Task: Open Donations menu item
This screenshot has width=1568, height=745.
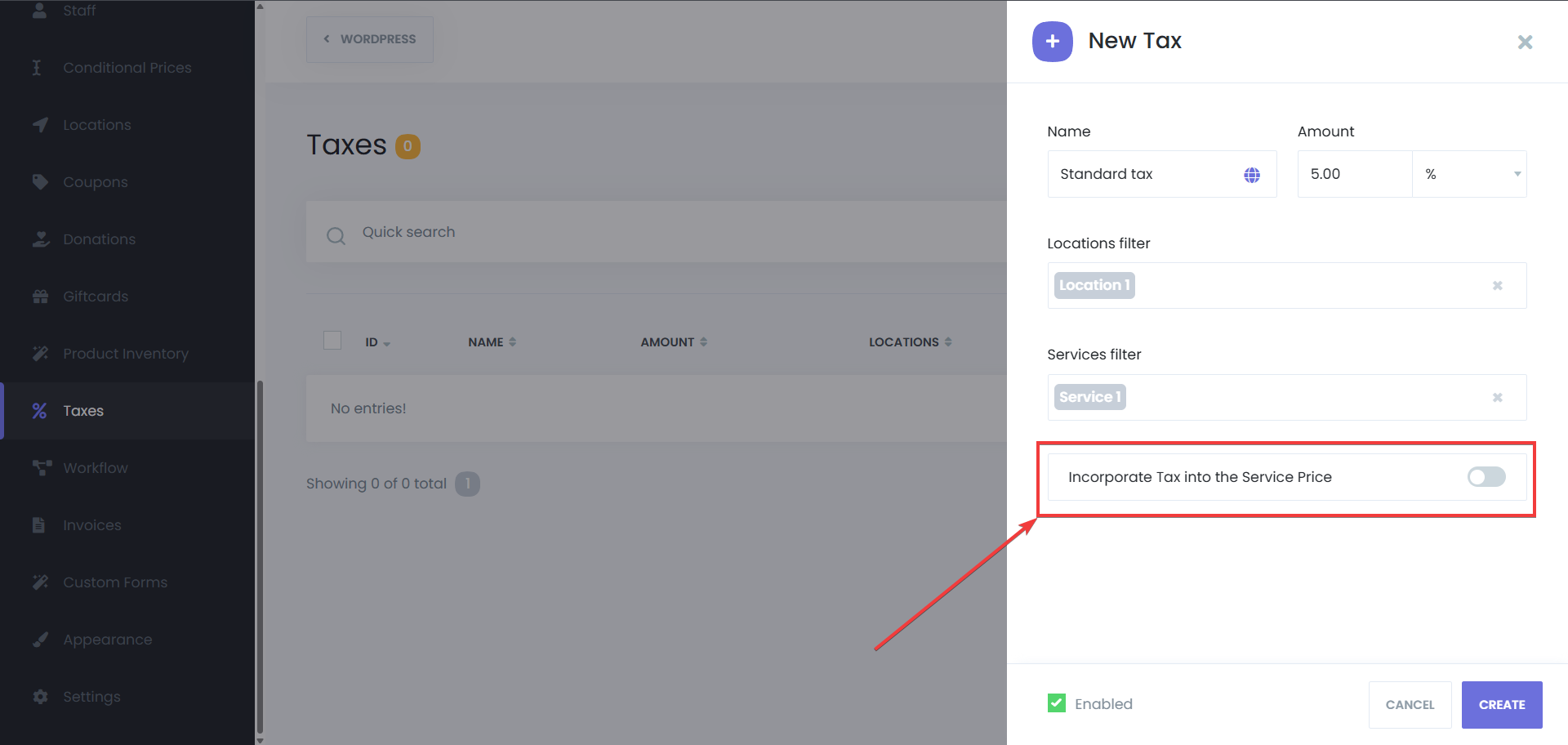Action: click(127, 239)
